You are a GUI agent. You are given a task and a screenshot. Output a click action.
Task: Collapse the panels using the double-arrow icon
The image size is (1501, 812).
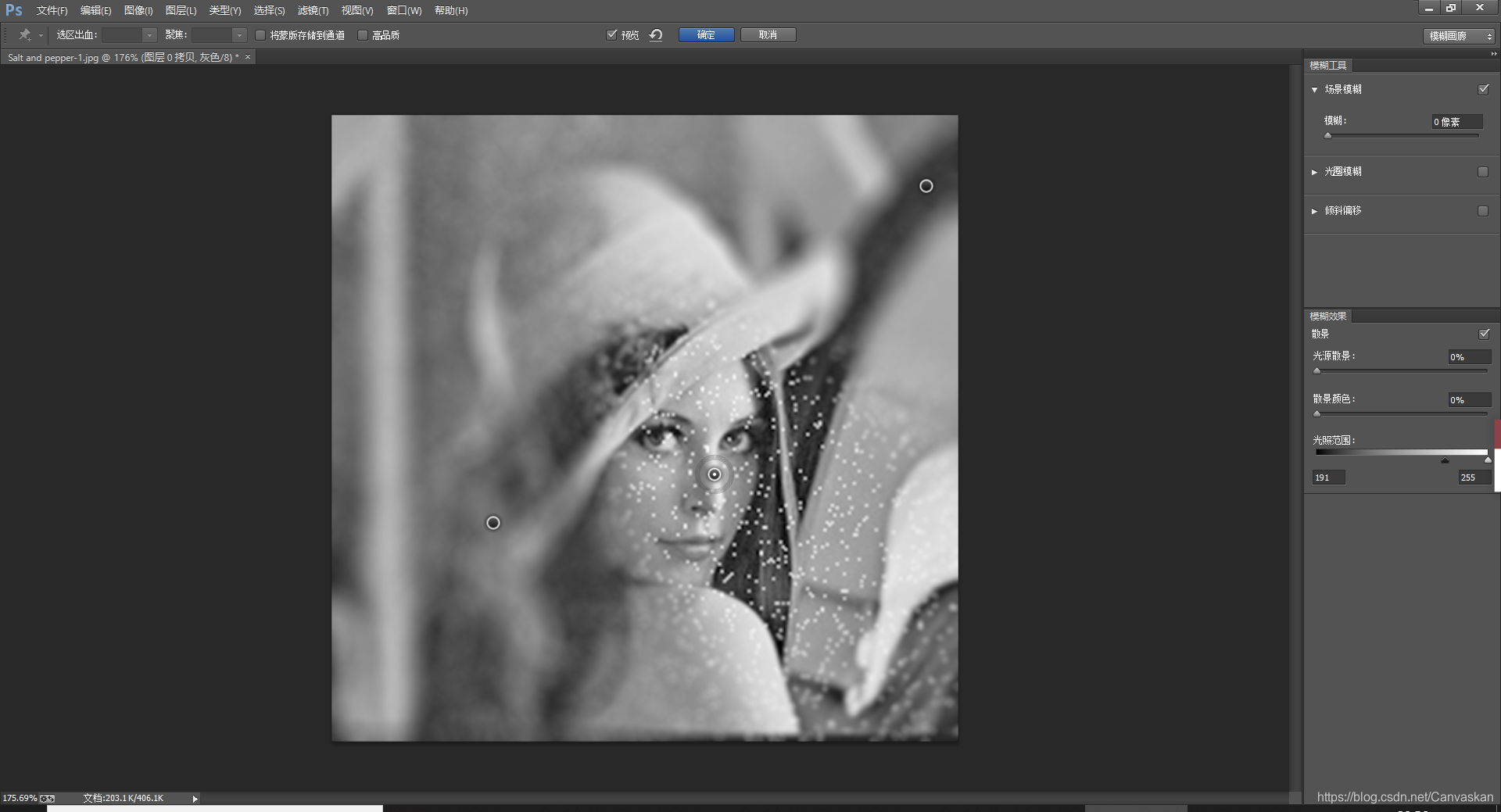[1493, 54]
